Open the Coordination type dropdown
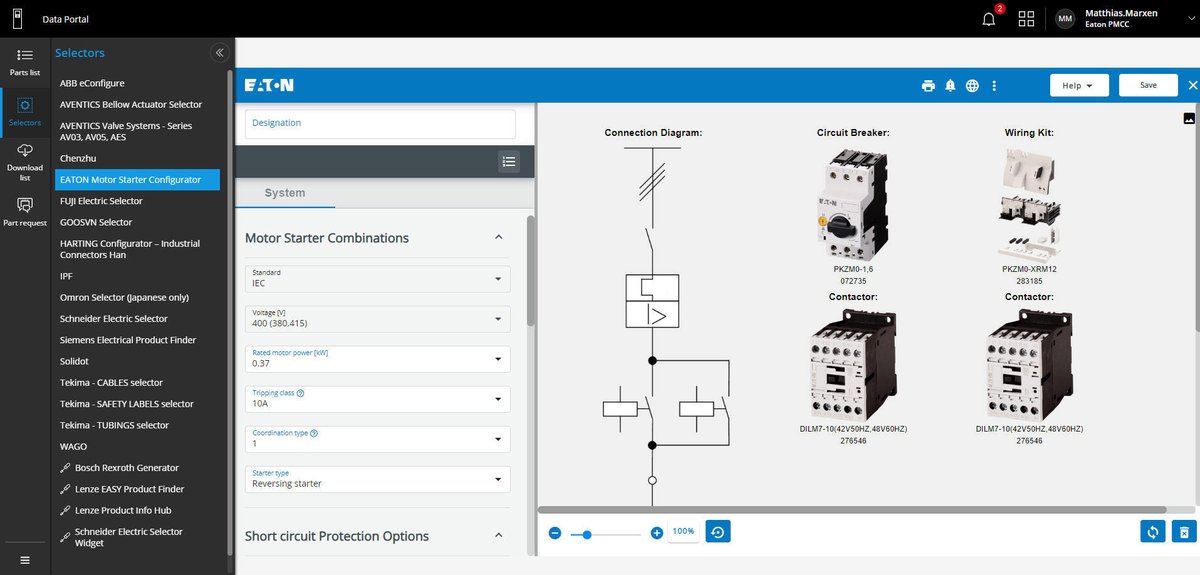This screenshot has width=1200, height=575. tap(378, 439)
